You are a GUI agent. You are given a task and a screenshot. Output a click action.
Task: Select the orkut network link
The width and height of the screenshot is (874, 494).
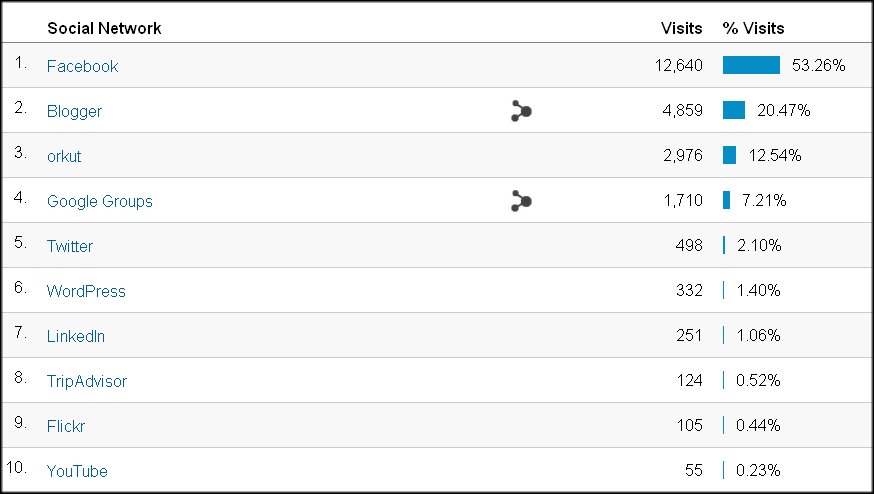[x=64, y=156]
